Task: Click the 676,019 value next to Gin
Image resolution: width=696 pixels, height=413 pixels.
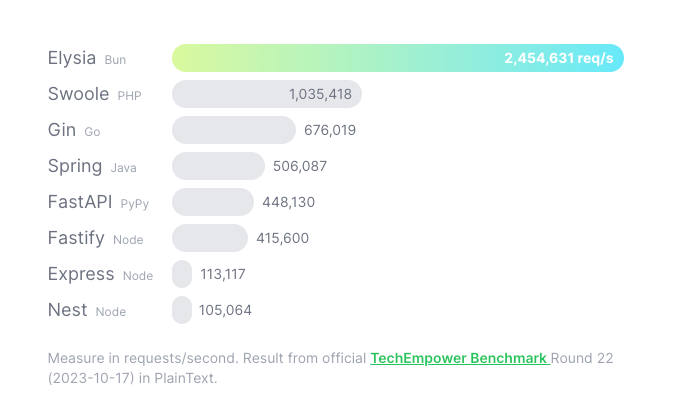Action: click(x=330, y=130)
